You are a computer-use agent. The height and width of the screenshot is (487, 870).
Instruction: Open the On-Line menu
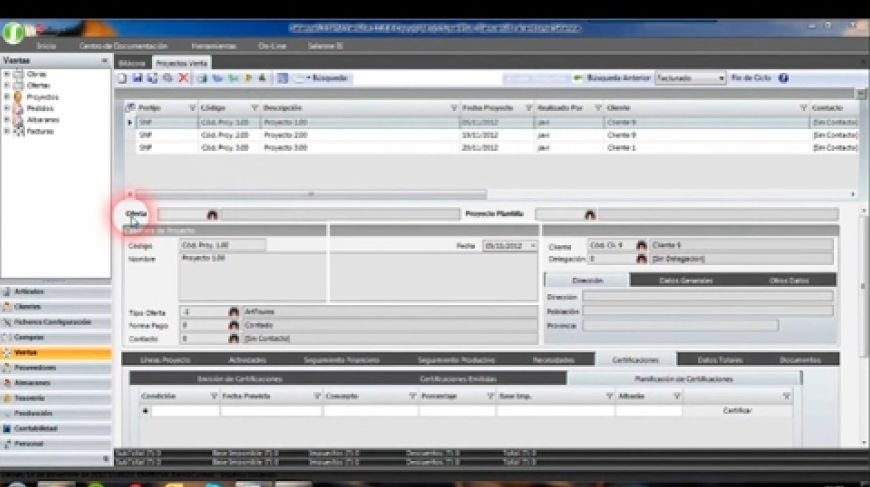click(x=272, y=46)
